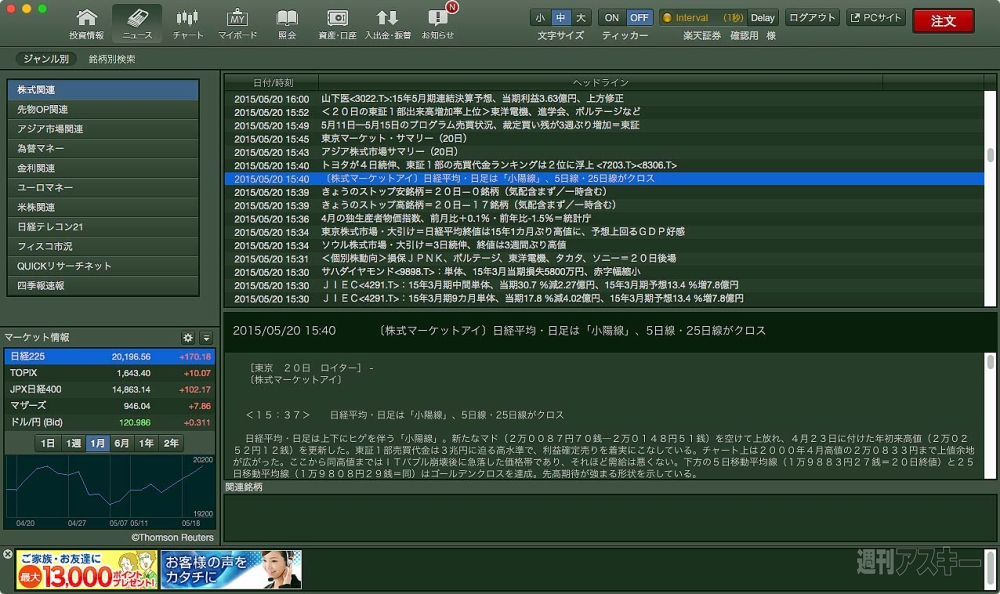
Task: Open the PCサイト link button
Action: click(x=876, y=18)
